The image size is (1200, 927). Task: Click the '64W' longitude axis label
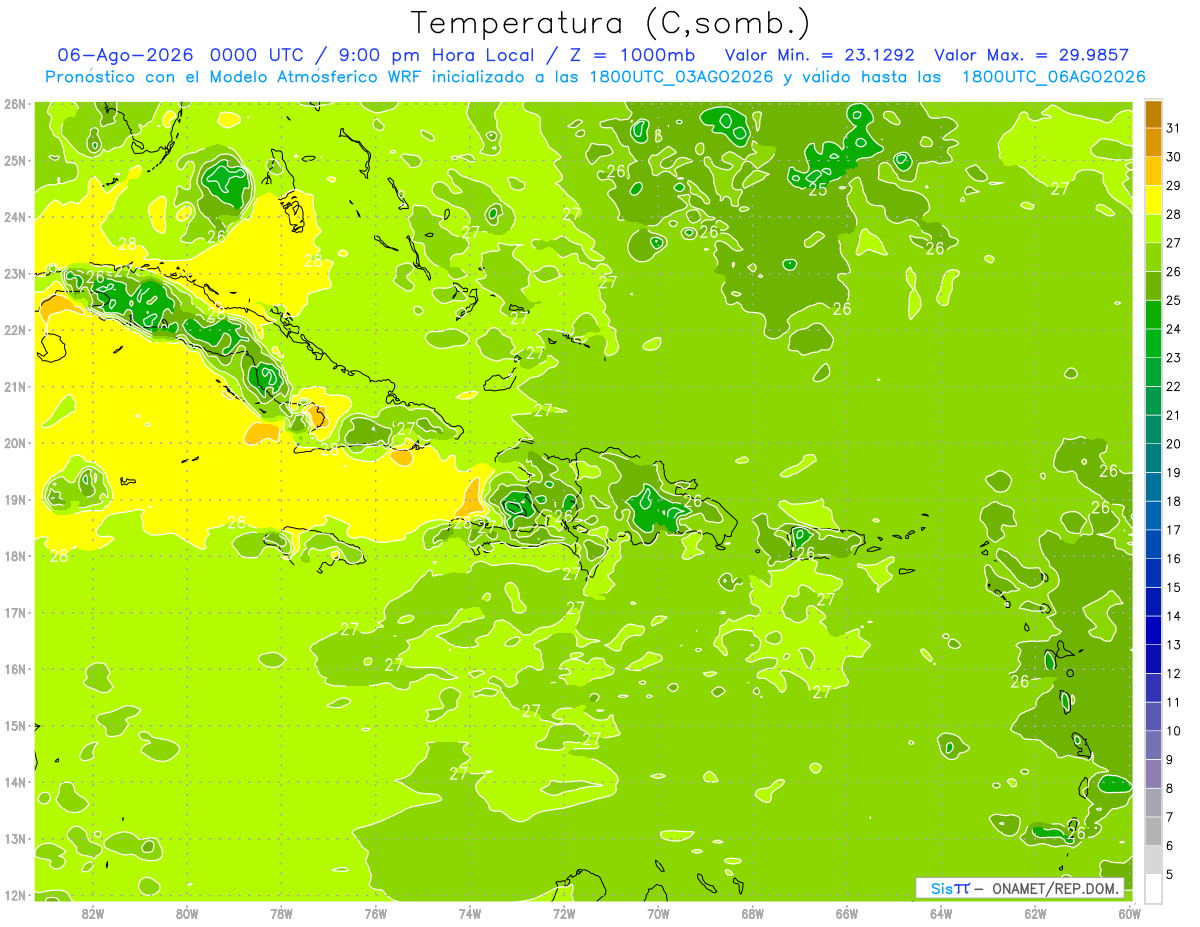[941, 913]
